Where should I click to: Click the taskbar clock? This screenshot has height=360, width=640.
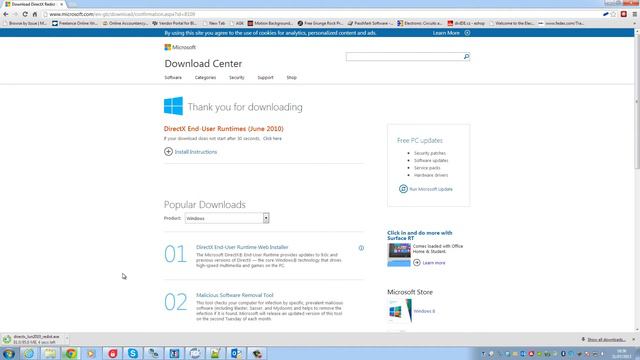[622, 353]
